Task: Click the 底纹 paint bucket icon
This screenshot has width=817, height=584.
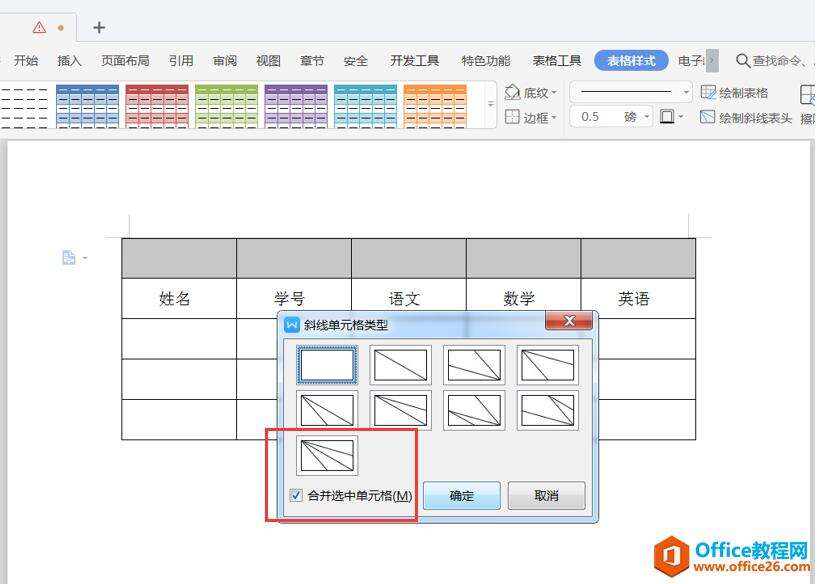Action: point(512,92)
